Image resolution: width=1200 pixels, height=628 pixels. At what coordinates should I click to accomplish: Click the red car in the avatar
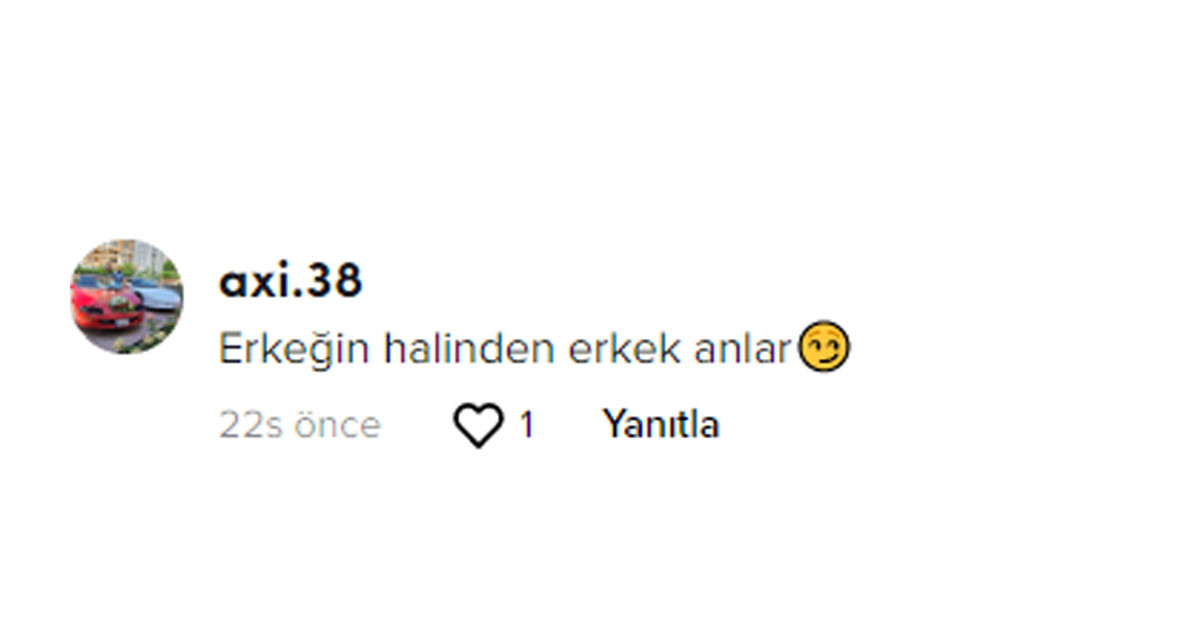pyautogui.click(x=98, y=303)
